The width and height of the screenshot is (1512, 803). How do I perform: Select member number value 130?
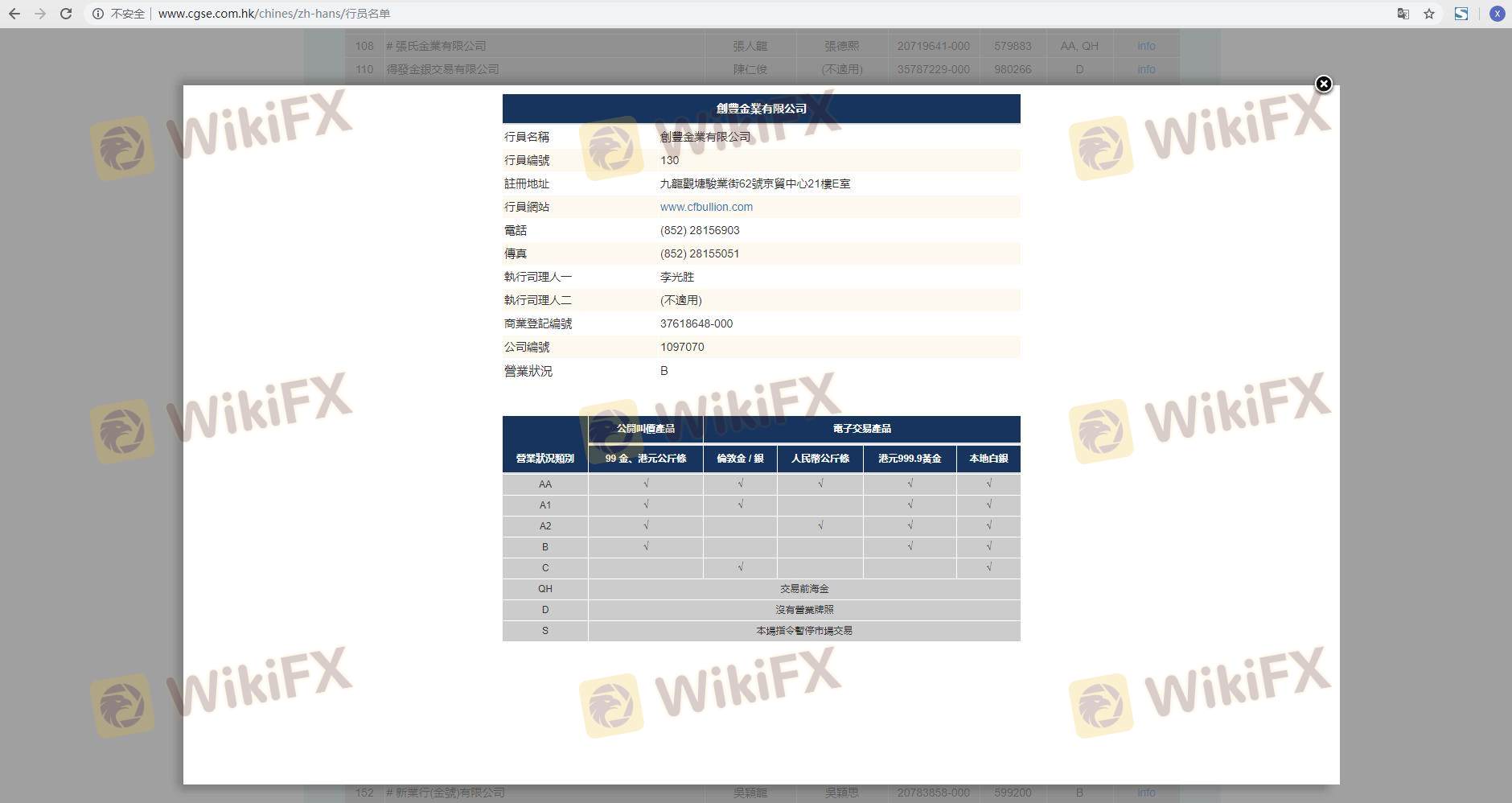point(669,160)
